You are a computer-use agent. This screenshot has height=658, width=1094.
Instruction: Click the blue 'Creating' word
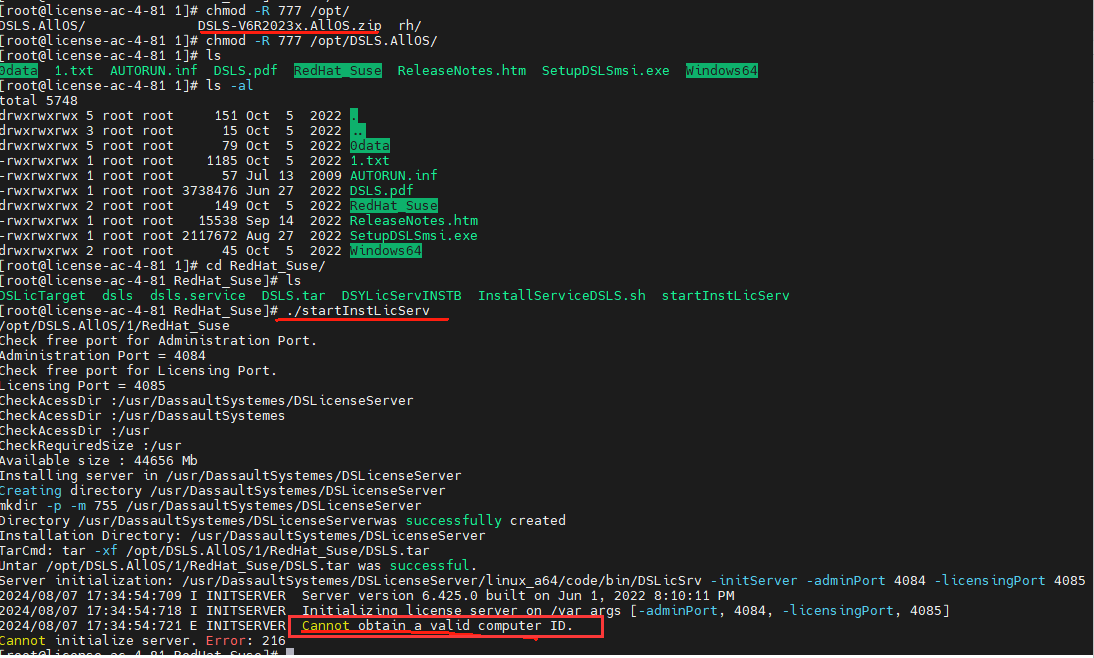tap(31, 491)
